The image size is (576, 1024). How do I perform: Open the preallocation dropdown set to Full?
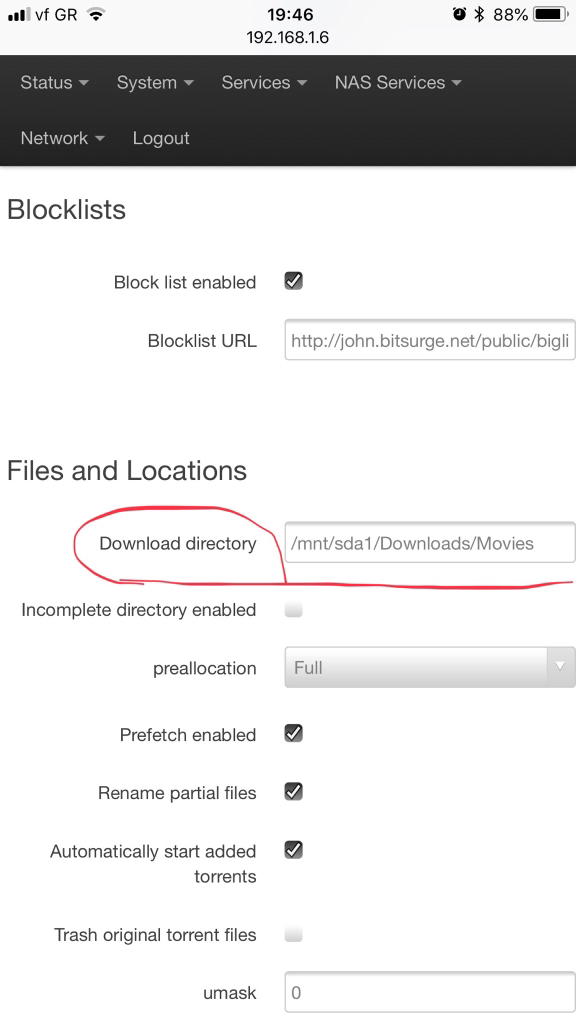tap(430, 667)
